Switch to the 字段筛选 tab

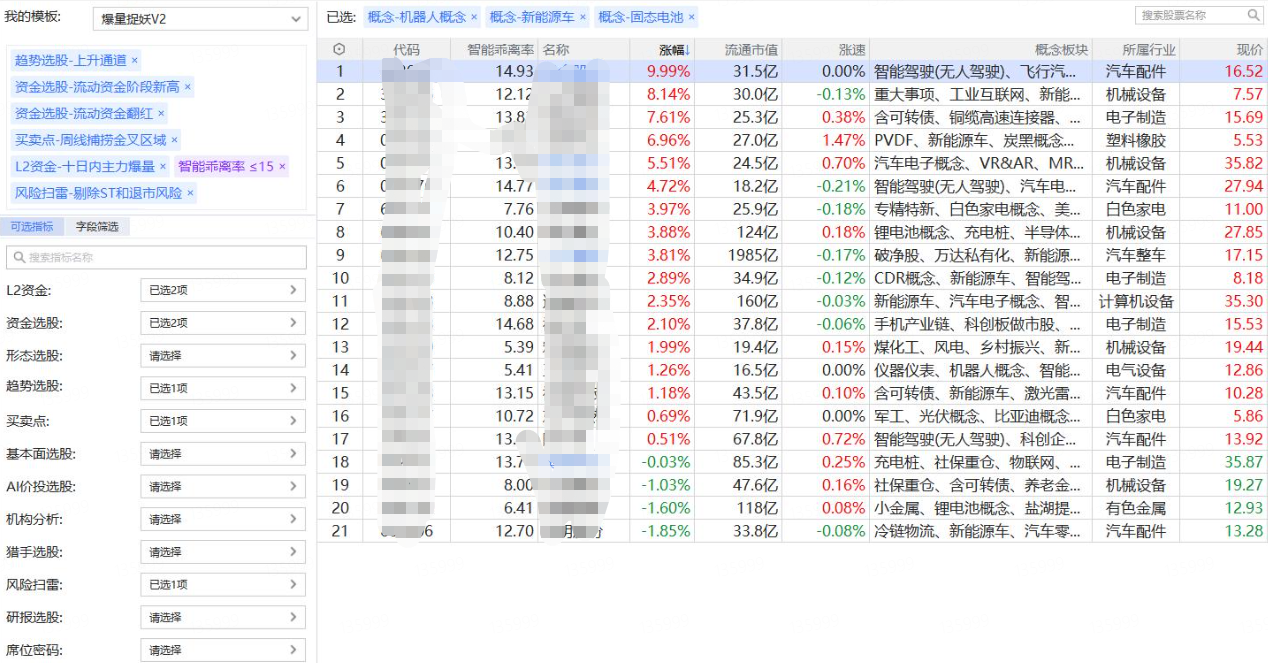[x=96, y=227]
